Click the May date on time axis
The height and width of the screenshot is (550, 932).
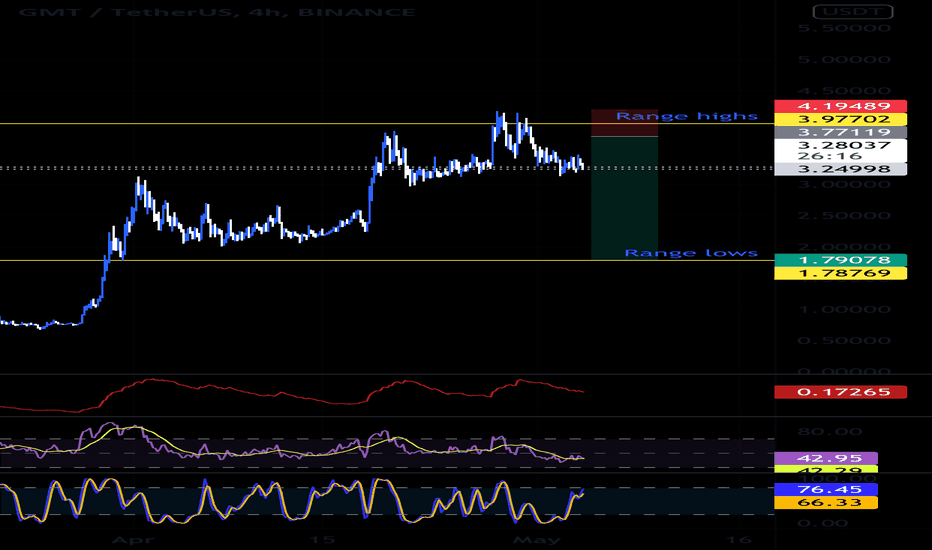tap(537, 540)
